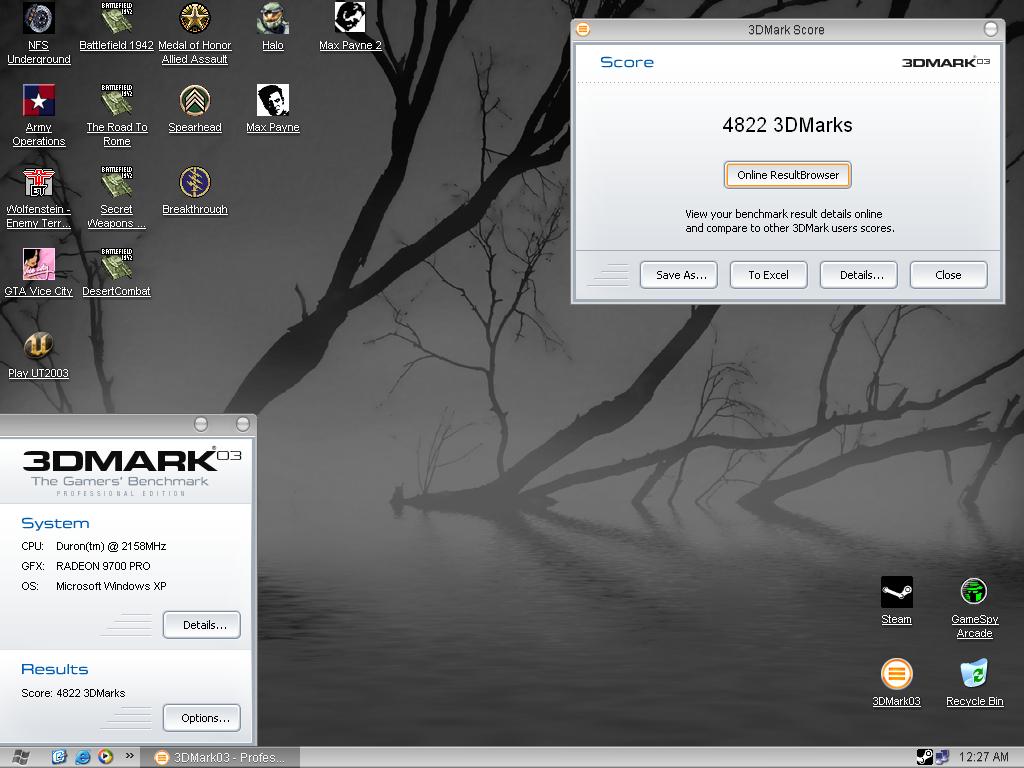Viewport: 1024px width, 768px height.
Task: Open Details... in the 3DMark Score window
Action: [859, 275]
